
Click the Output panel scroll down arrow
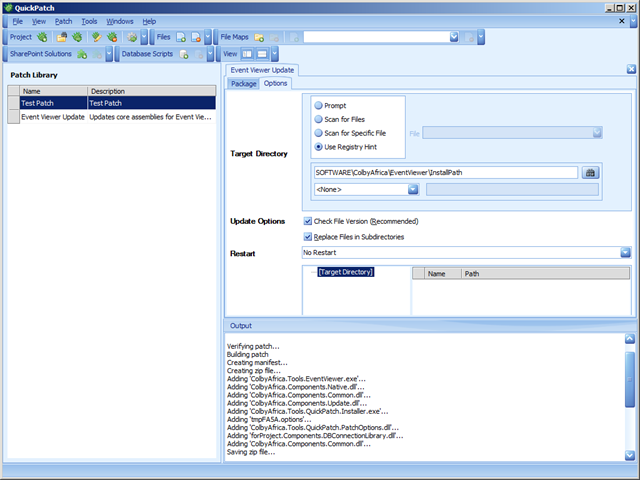point(630,455)
